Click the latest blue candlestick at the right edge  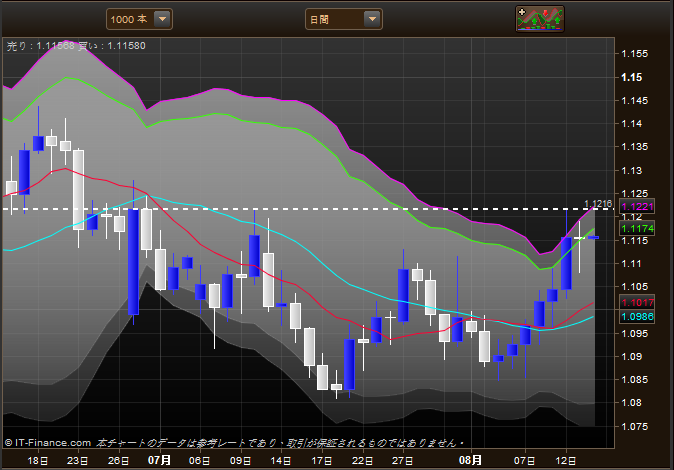pos(594,237)
